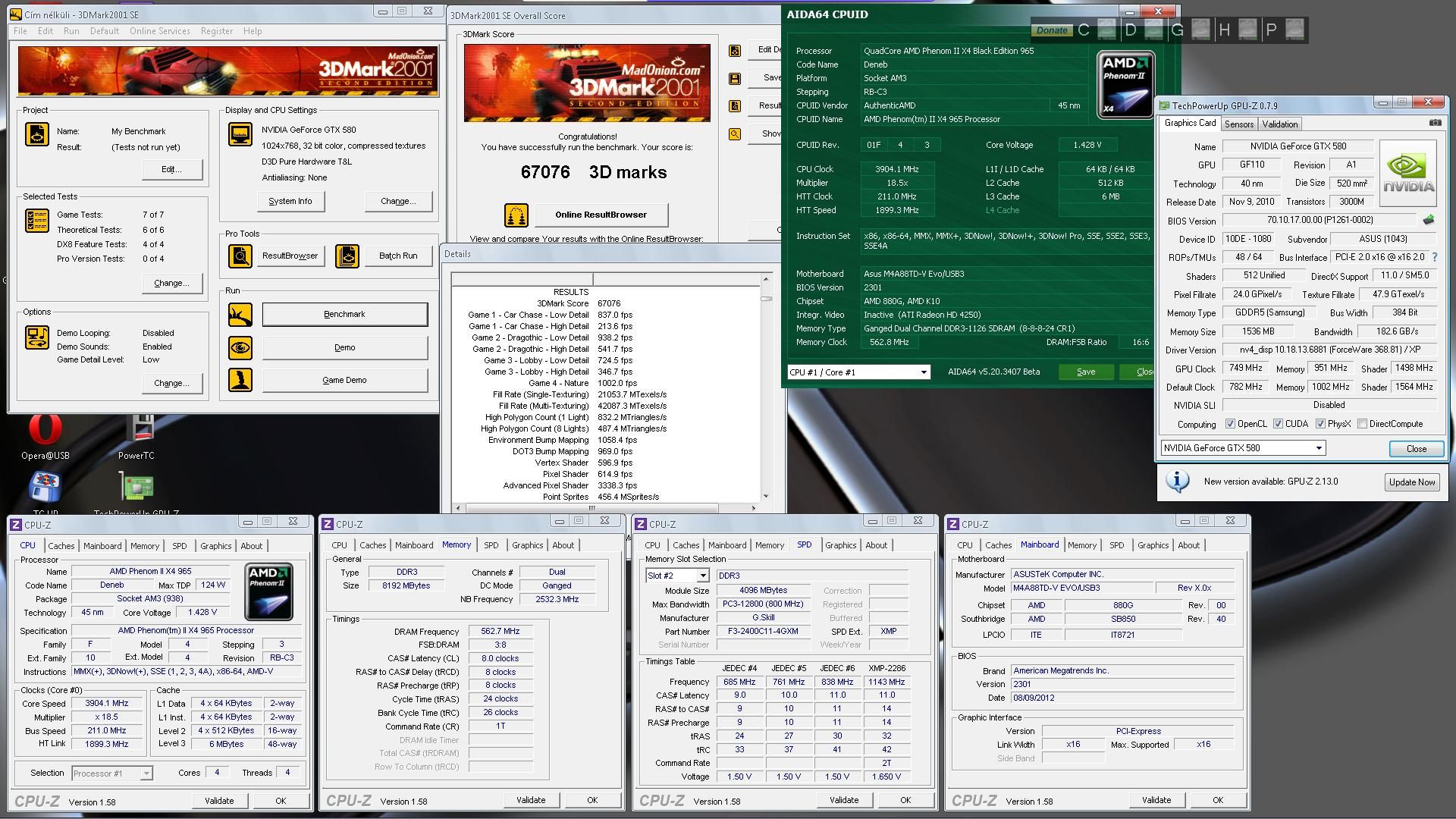Toggle the OpenCL checkbox in GPU-Z
Viewport: 1456px width, 819px height.
[1230, 424]
